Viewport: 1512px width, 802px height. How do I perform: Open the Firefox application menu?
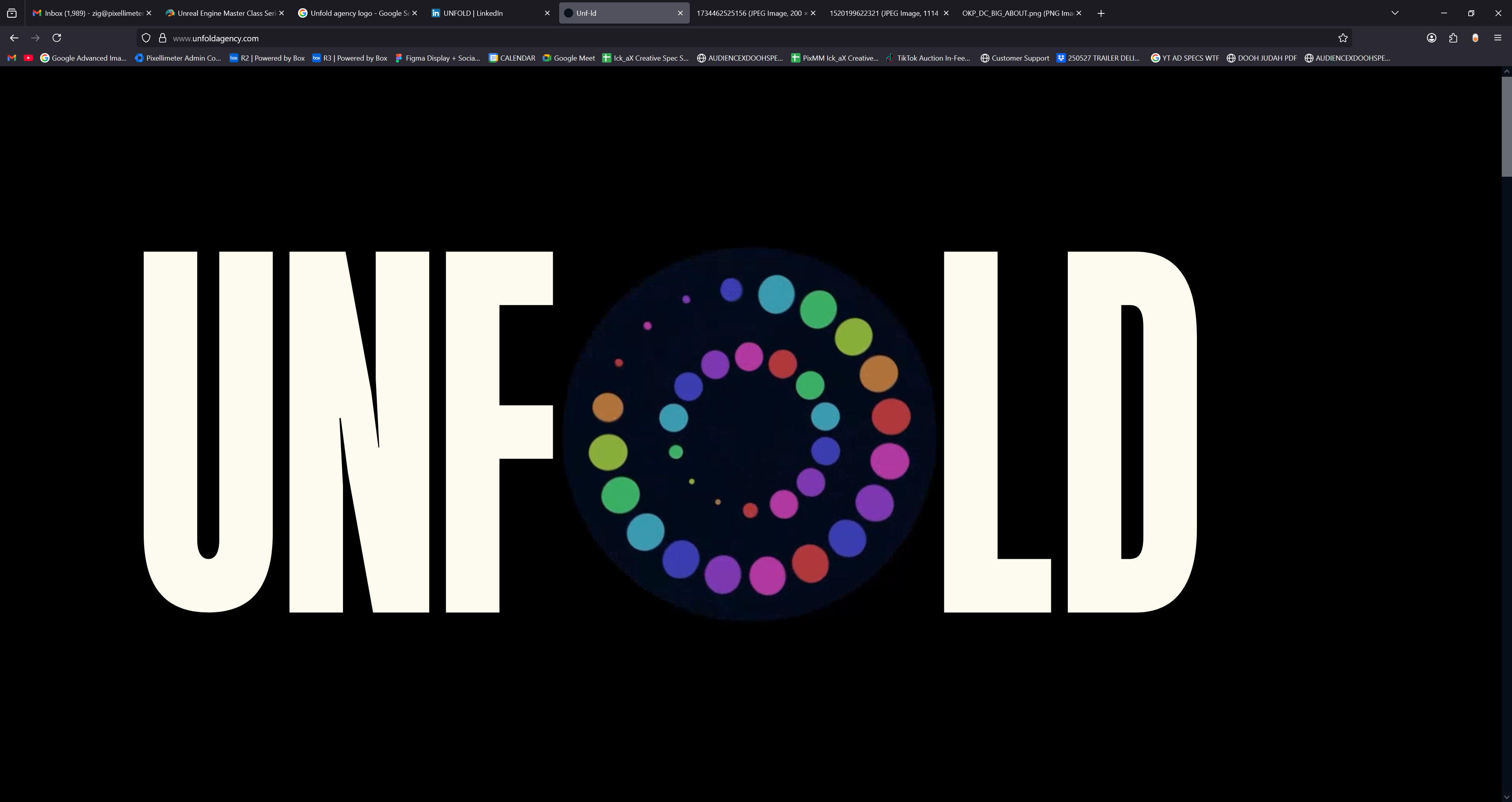(1497, 38)
